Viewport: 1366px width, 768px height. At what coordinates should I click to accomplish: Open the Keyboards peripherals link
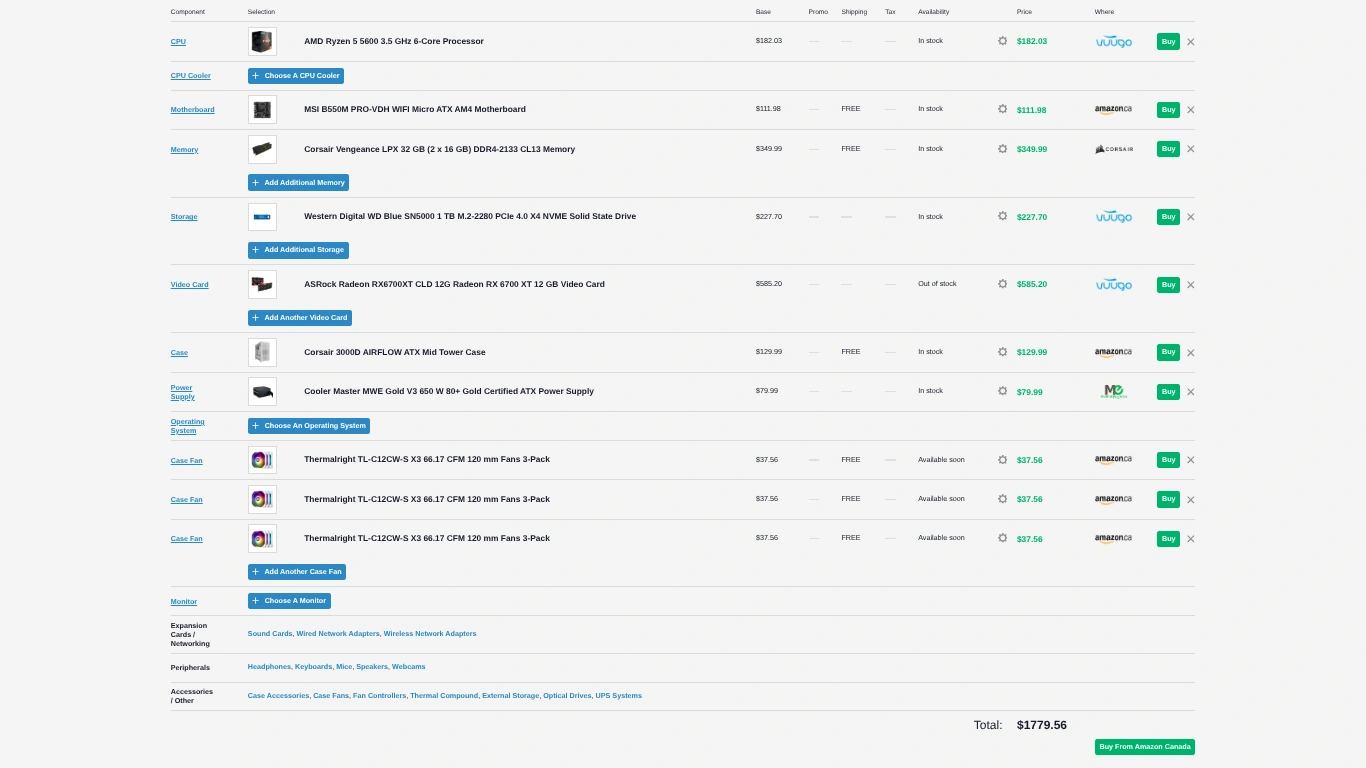coord(312,667)
